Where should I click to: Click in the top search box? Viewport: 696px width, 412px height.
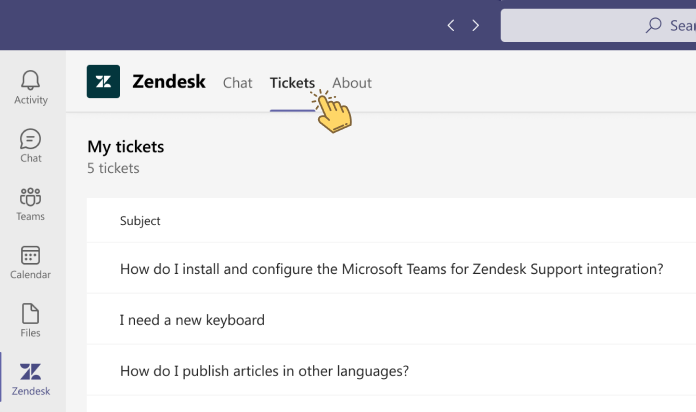598,25
